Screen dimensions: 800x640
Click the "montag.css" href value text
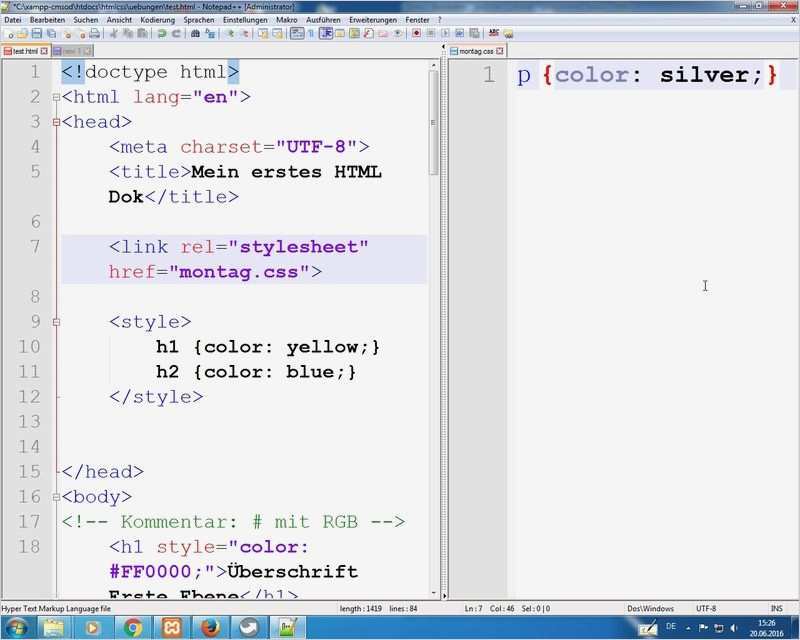click(x=238, y=272)
